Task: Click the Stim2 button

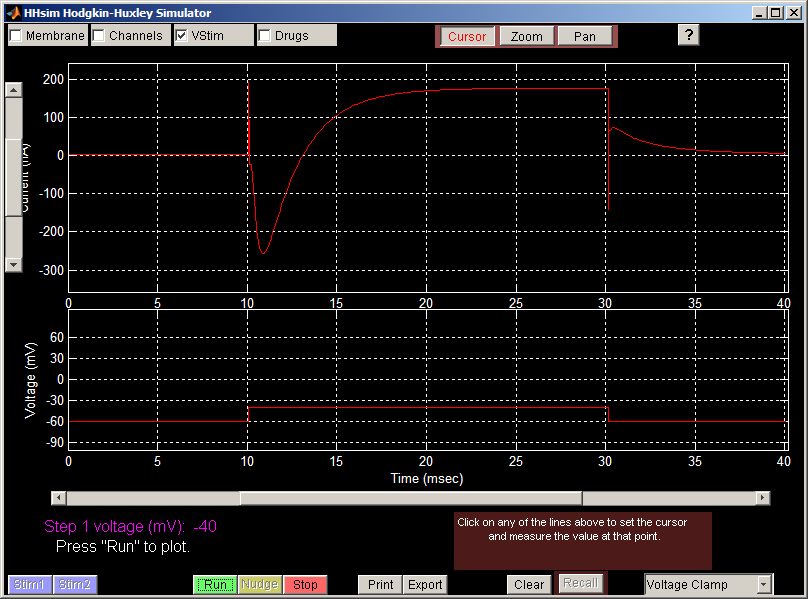Action: point(75,585)
